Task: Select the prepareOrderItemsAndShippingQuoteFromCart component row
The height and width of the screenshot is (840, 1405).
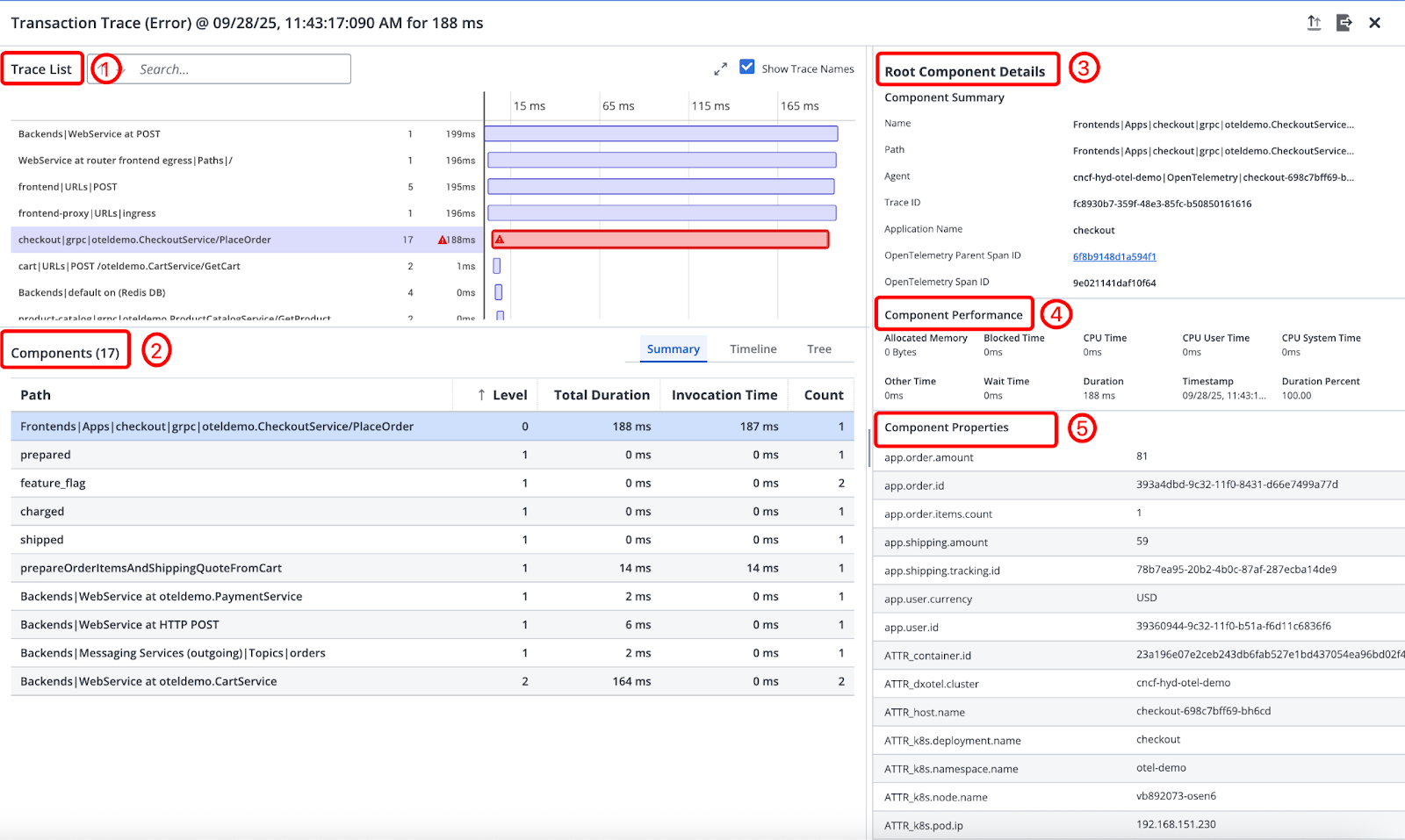Action: (x=151, y=568)
